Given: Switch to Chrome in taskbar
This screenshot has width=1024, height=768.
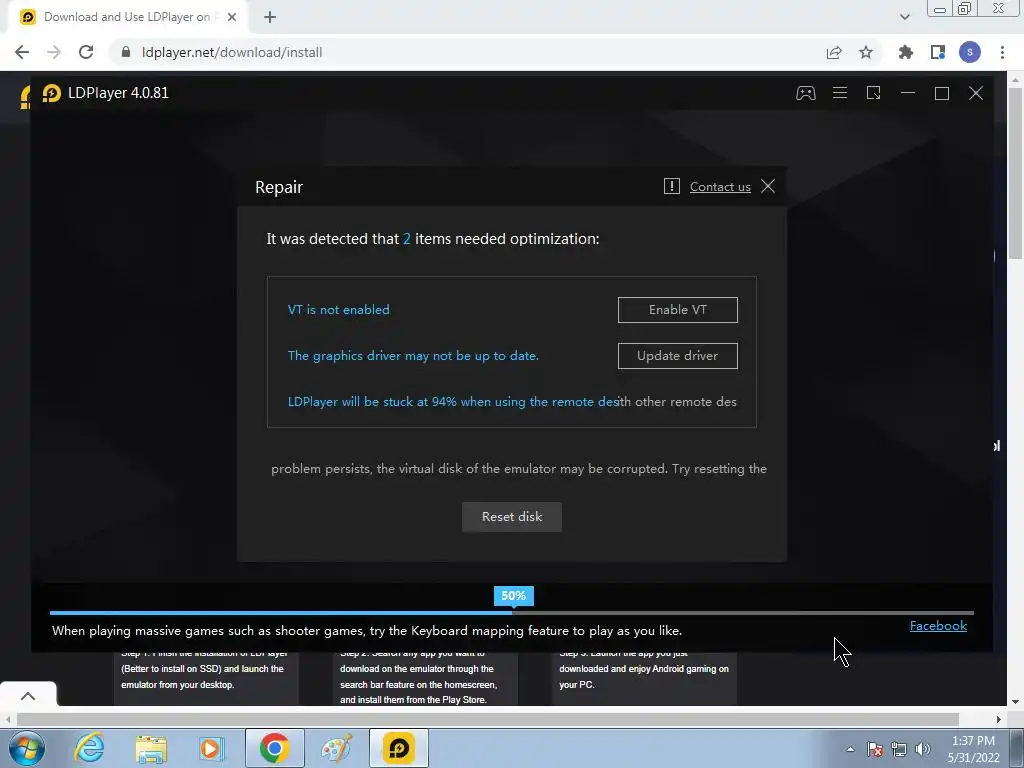Looking at the screenshot, I should [x=274, y=748].
